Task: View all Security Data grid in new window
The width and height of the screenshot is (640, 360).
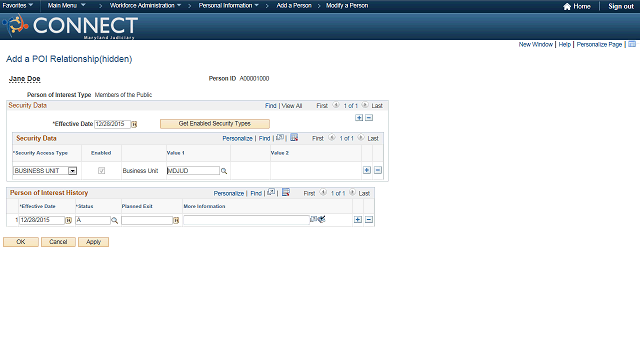Action: pos(280,138)
